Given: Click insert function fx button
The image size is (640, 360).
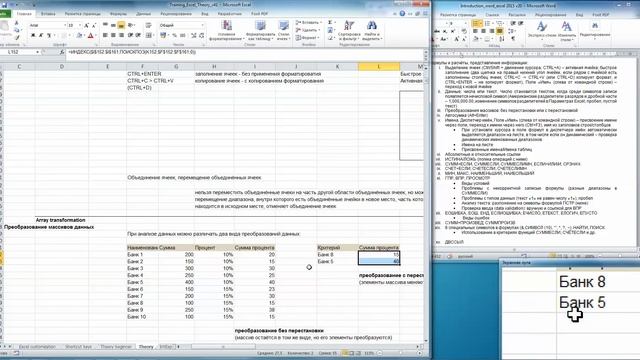Looking at the screenshot, I should [x=62, y=52].
